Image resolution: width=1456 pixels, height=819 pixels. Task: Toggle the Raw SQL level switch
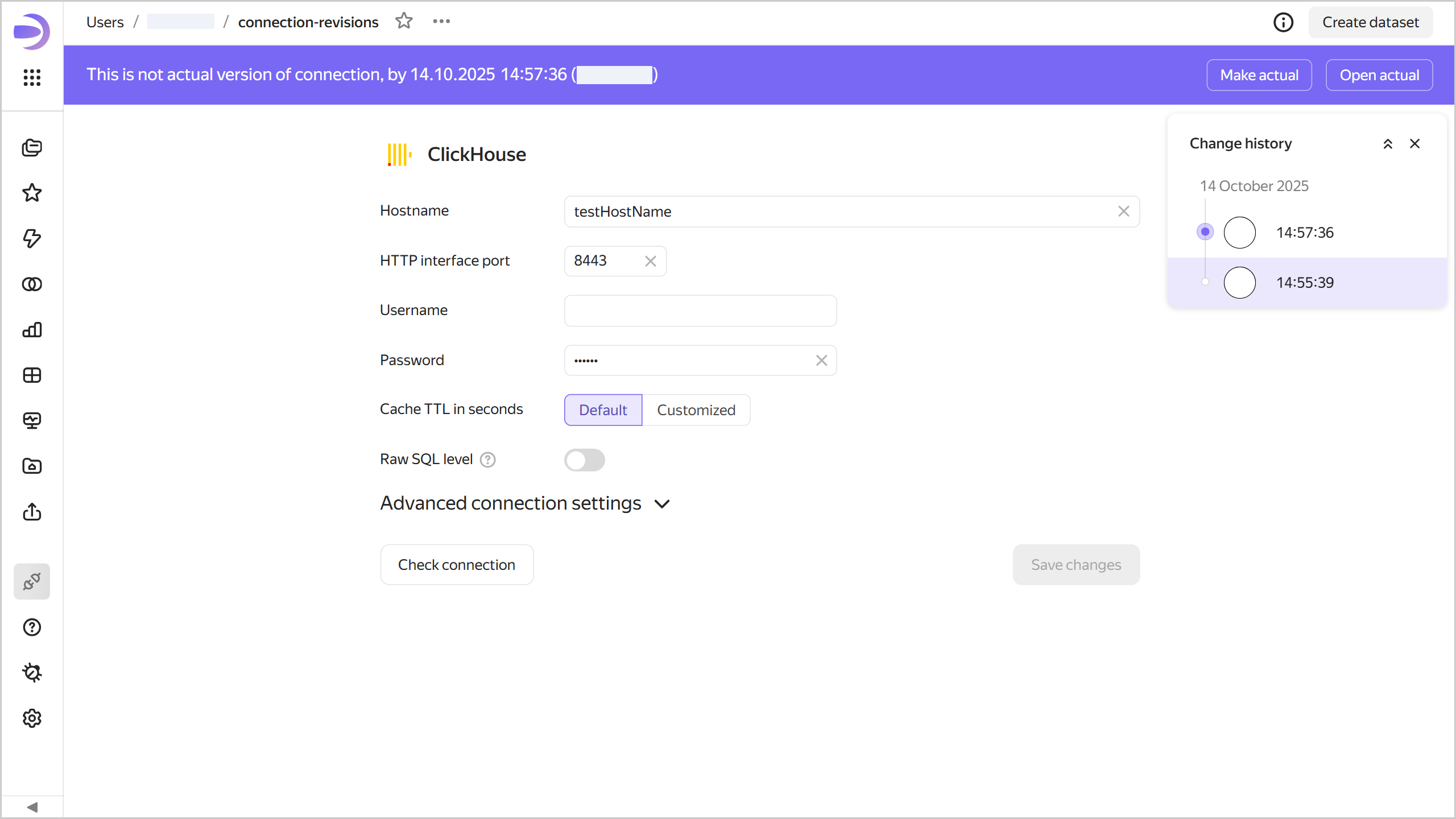tap(584, 460)
